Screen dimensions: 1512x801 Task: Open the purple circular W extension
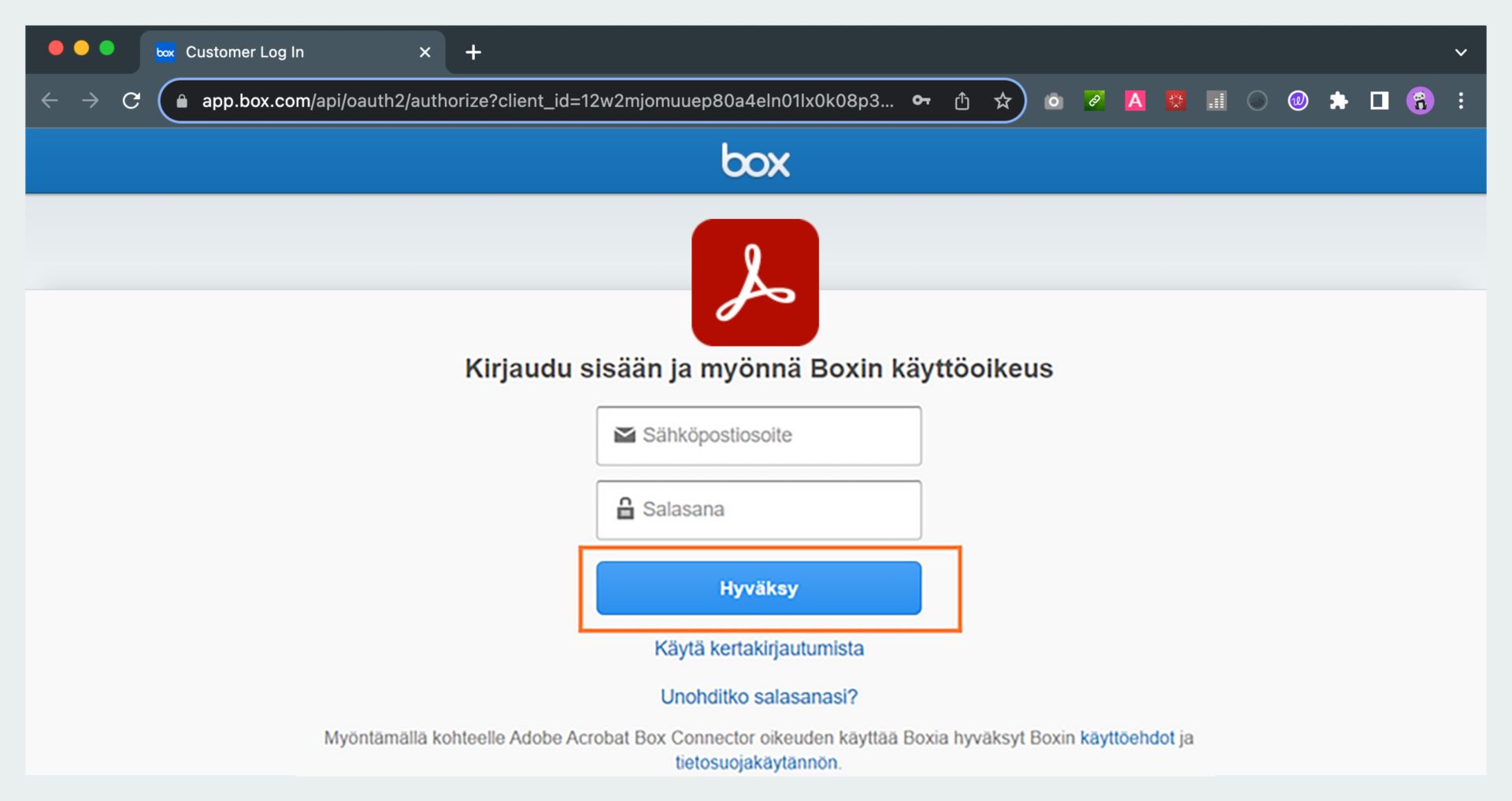click(x=1298, y=101)
